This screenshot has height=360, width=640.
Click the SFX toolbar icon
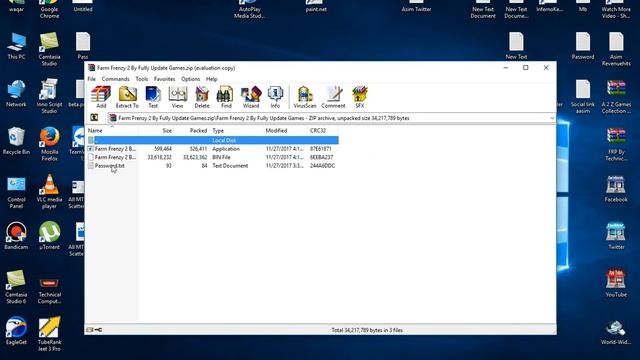[360, 97]
